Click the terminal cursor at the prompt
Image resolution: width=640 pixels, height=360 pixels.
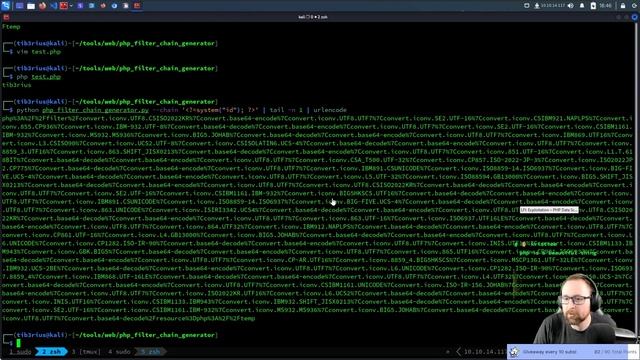18,343
